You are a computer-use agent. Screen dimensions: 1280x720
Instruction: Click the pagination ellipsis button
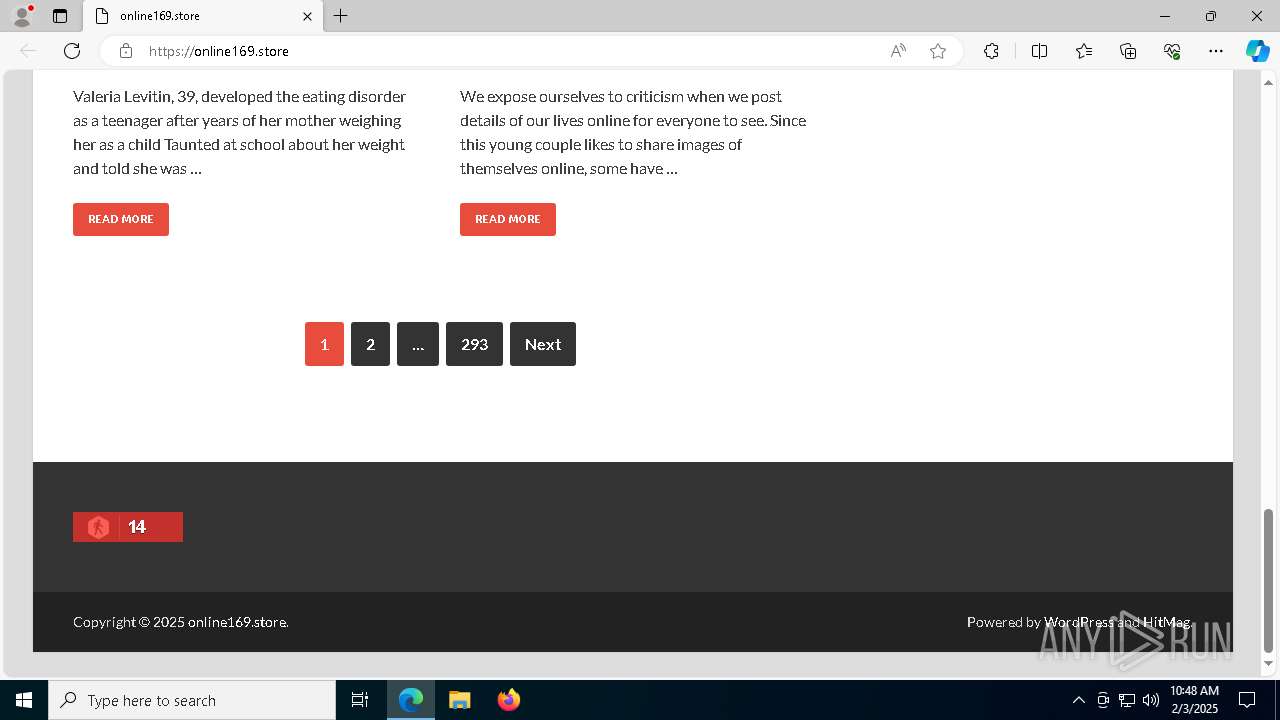[x=418, y=344]
